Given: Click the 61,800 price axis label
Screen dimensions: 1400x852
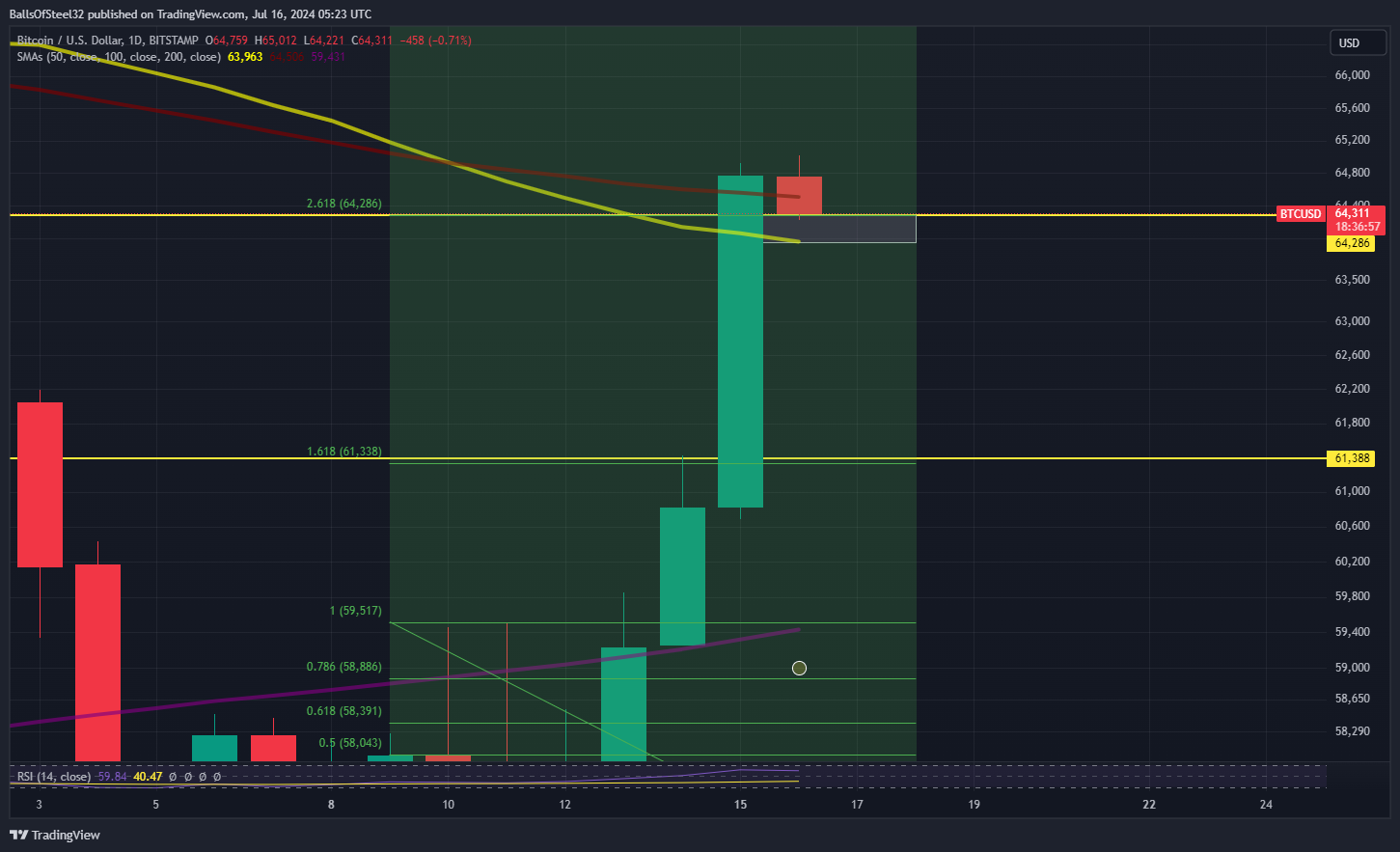Looking at the screenshot, I should pyautogui.click(x=1353, y=423).
